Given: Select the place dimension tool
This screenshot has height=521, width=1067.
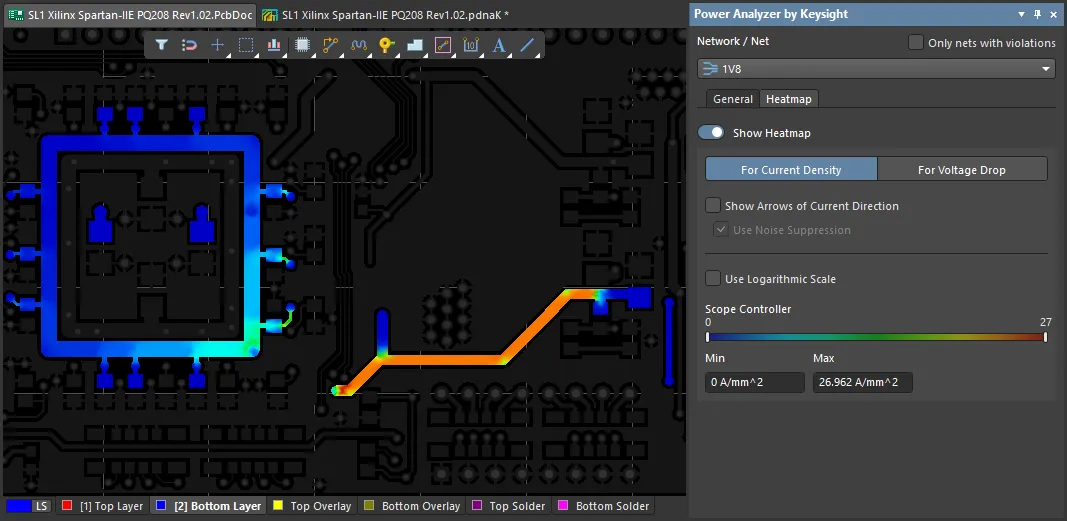Looking at the screenshot, I should (x=471, y=45).
